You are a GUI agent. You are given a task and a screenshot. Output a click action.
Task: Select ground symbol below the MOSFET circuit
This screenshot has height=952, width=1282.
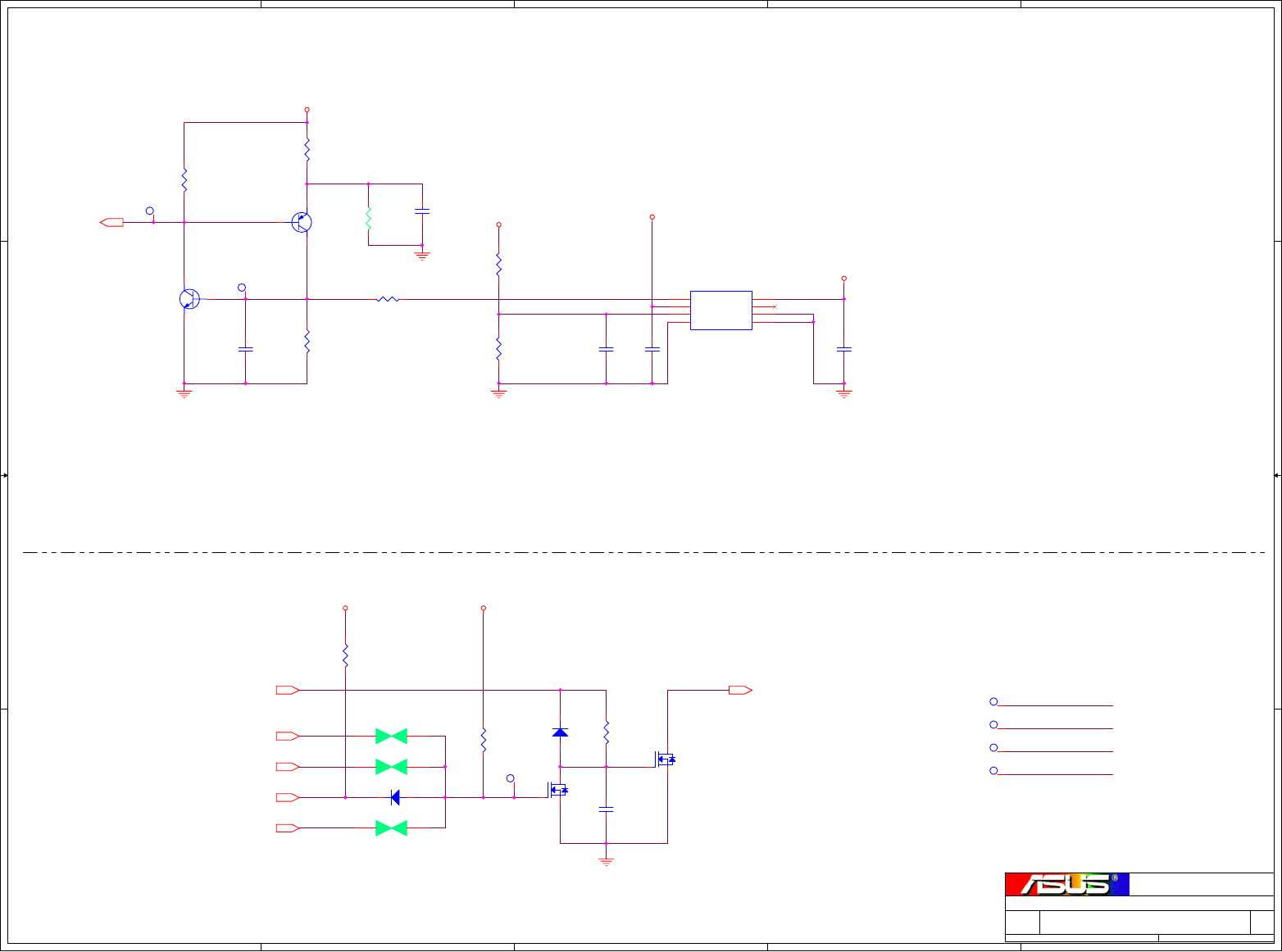point(606,861)
